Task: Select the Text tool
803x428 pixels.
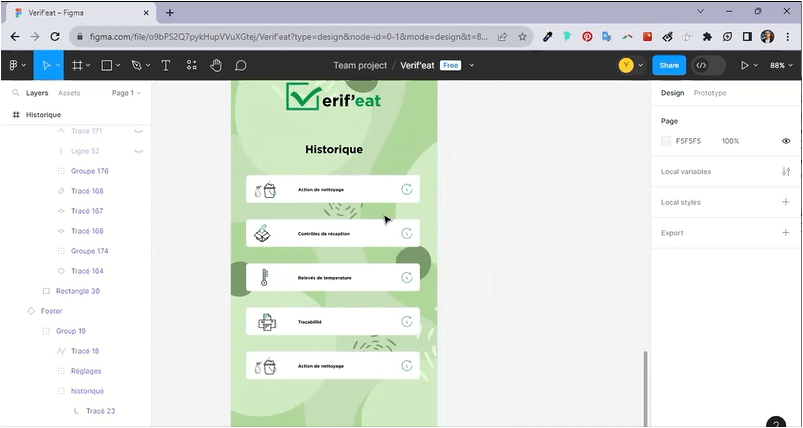Action: [x=165, y=65]
